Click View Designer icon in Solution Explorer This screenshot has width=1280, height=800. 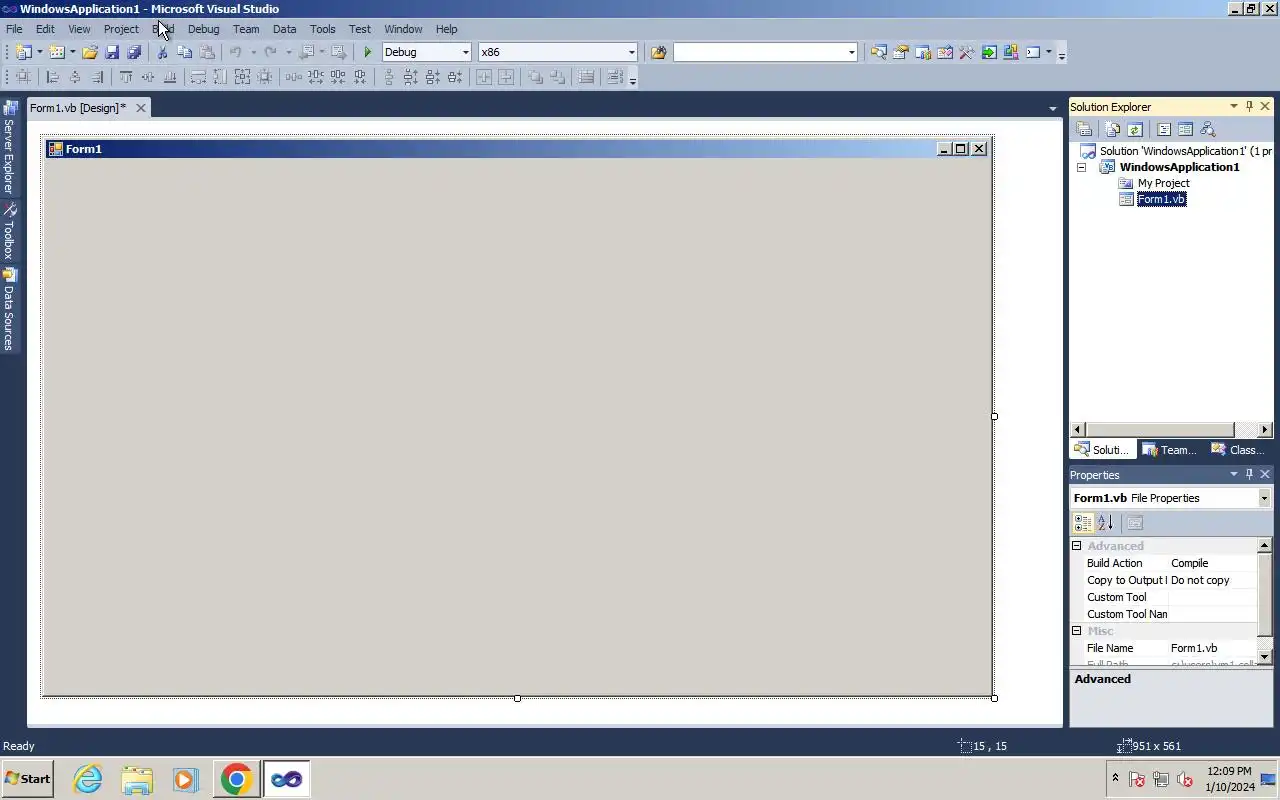coord(1186,129)
